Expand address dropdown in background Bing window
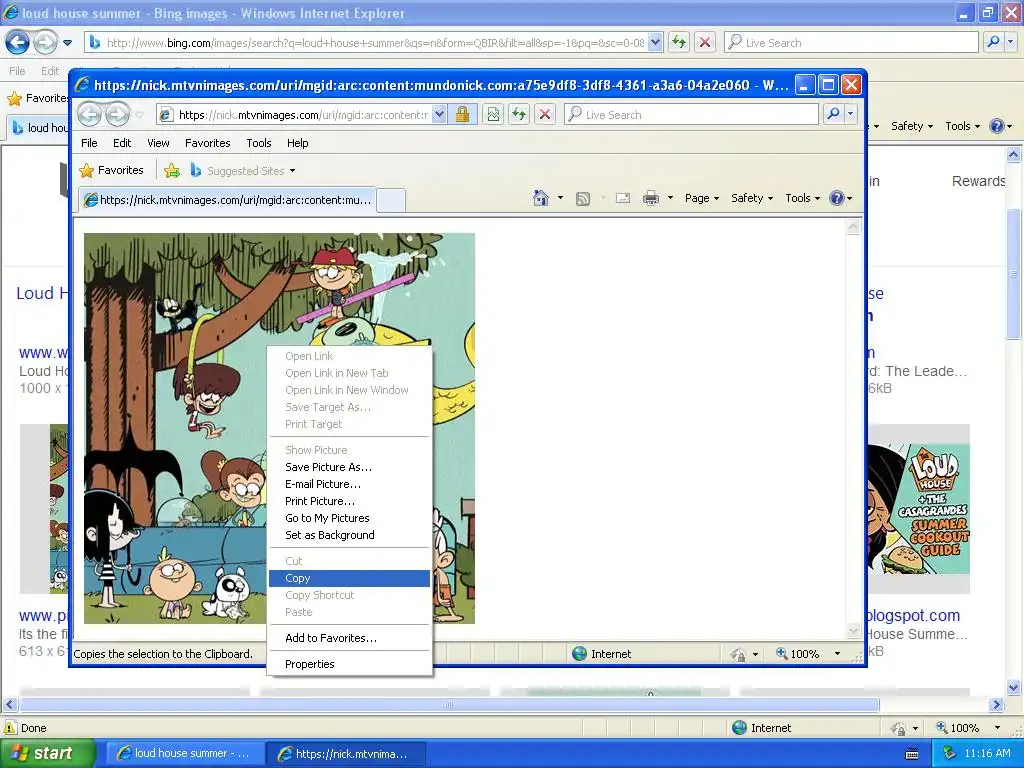 tap(656, 42)
